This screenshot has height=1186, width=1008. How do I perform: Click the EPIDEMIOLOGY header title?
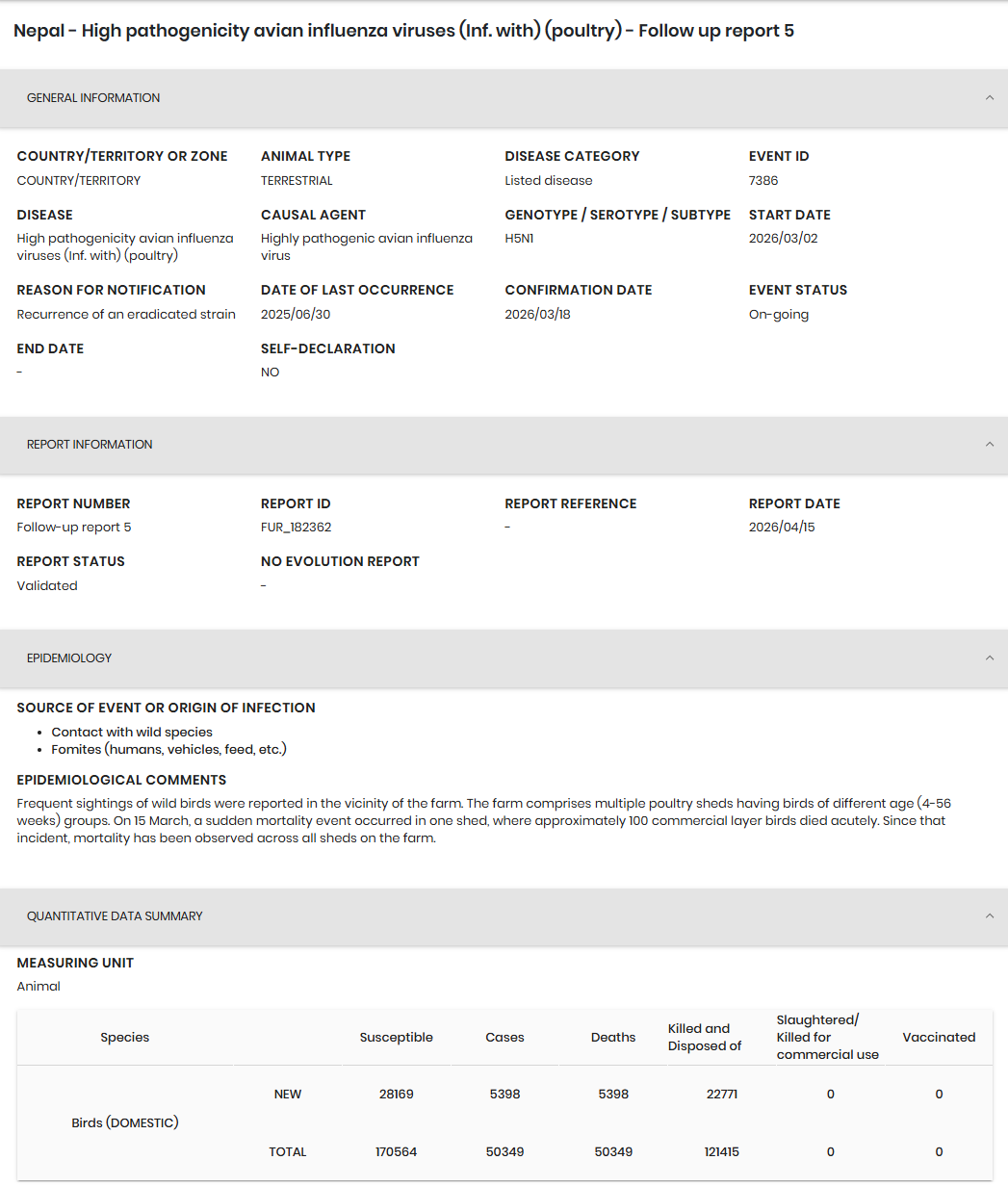(69, 658)
